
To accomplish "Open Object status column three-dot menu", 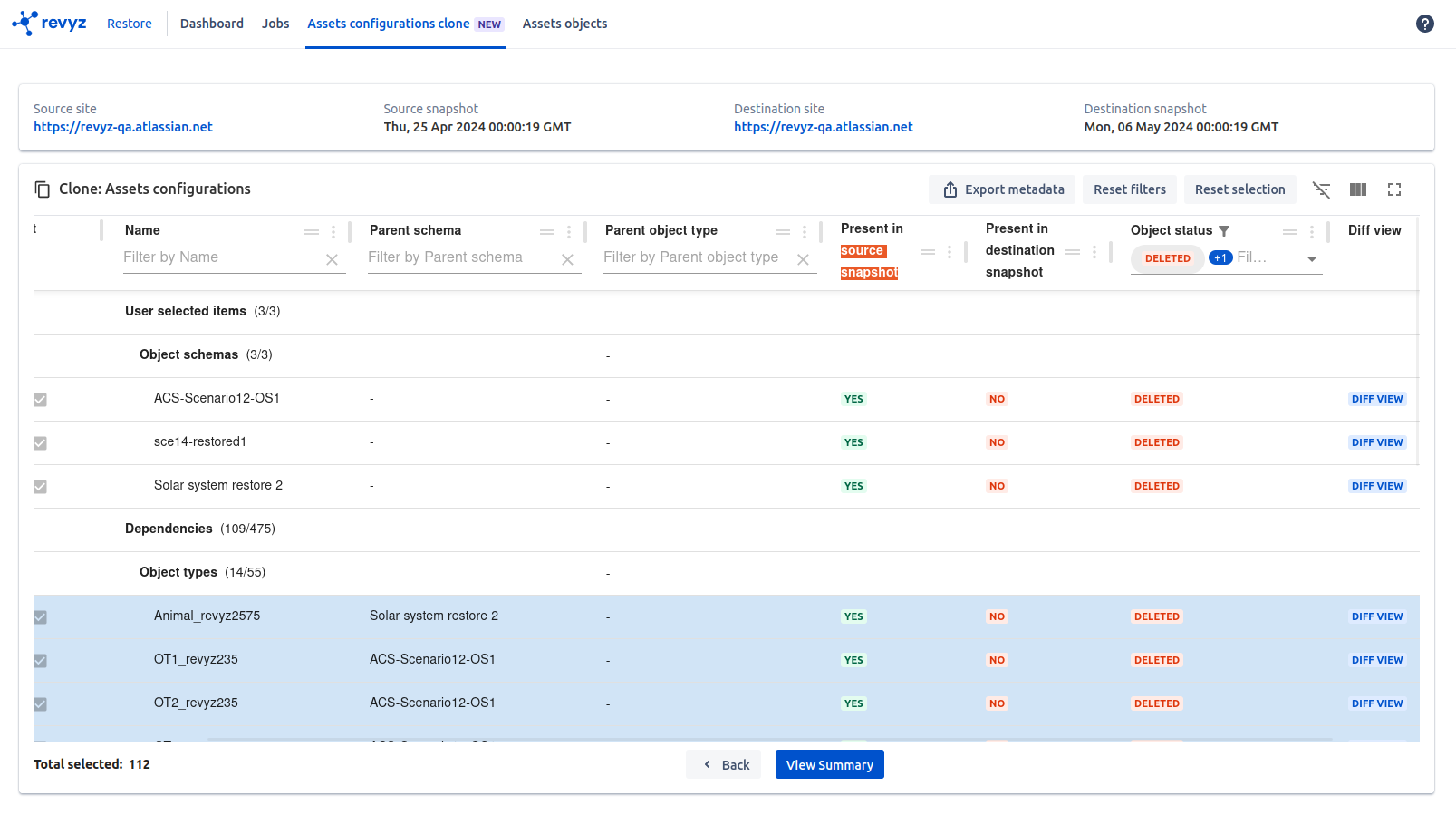I will click(x=1312, y=232).
